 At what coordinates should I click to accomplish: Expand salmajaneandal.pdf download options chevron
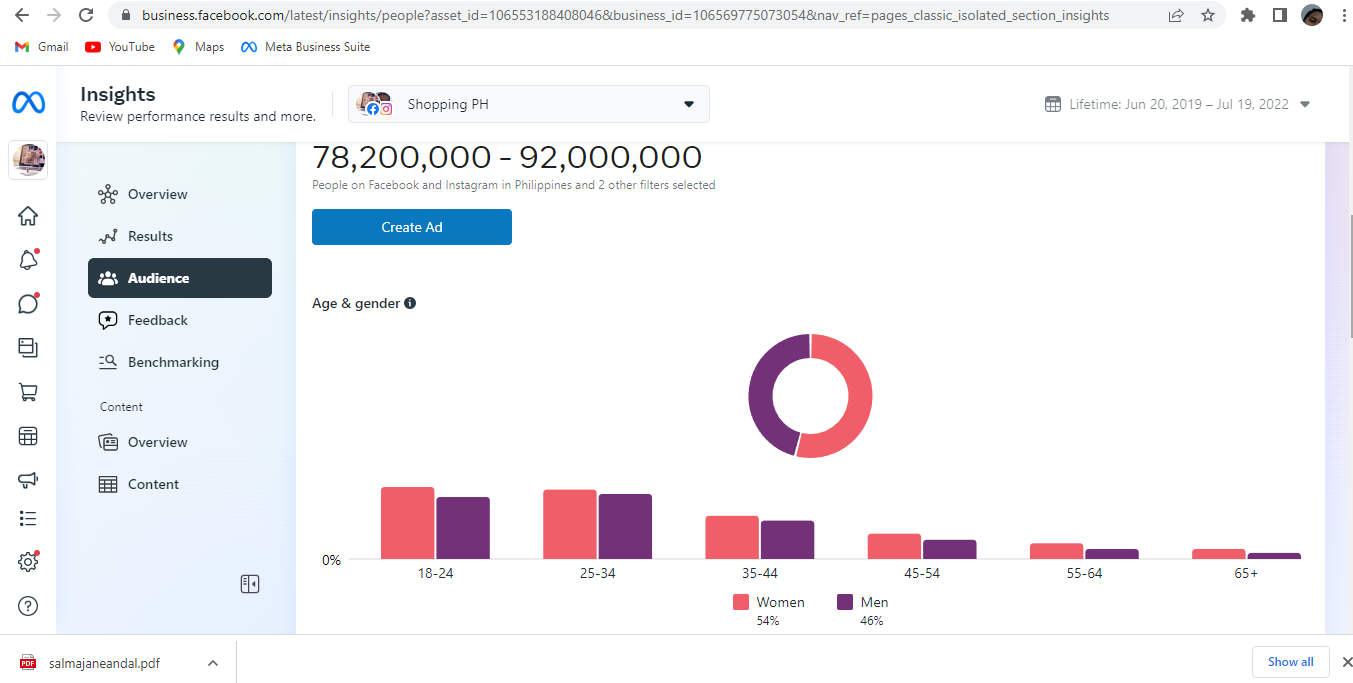pyautogui.click(x=213, y=663)
